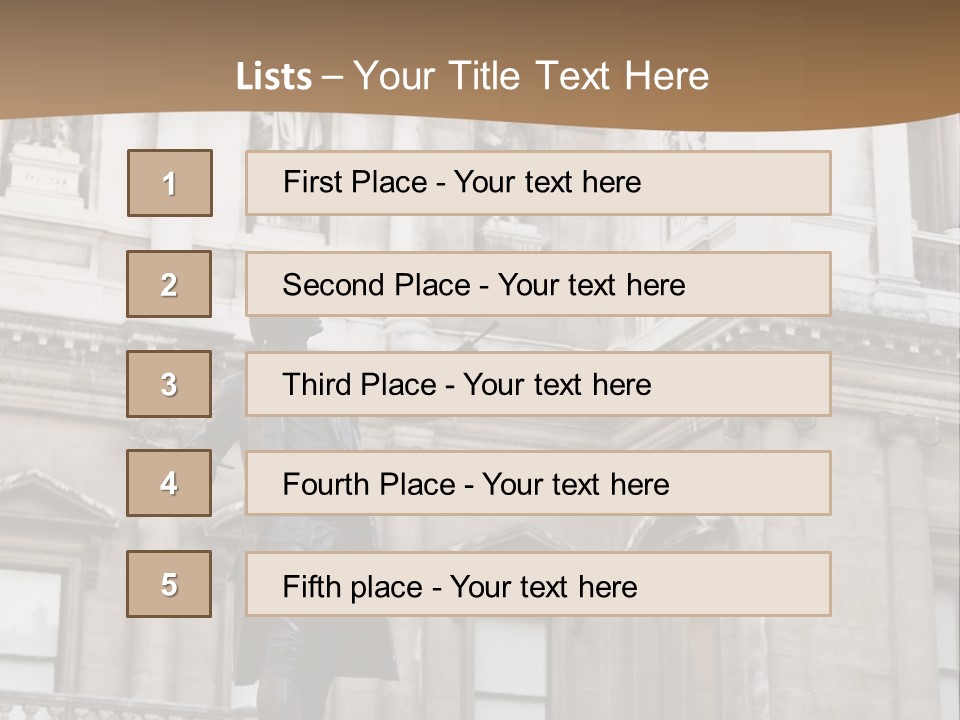Click 'Your text here' in the Second Place bar

(x=591, y=285)
